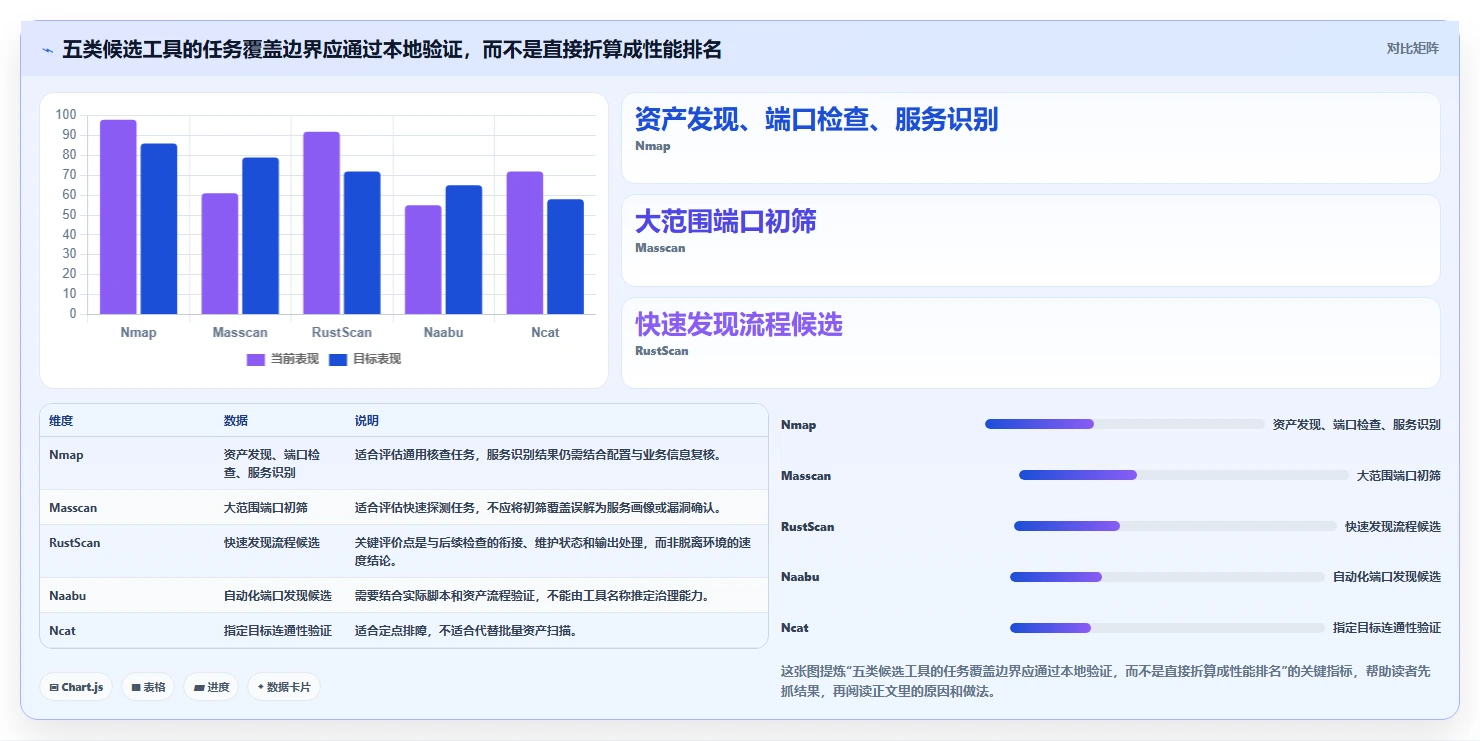Click table cell 自动化端口发现候选
This screenshot has width=1480, height=741.
click(278, 596)
